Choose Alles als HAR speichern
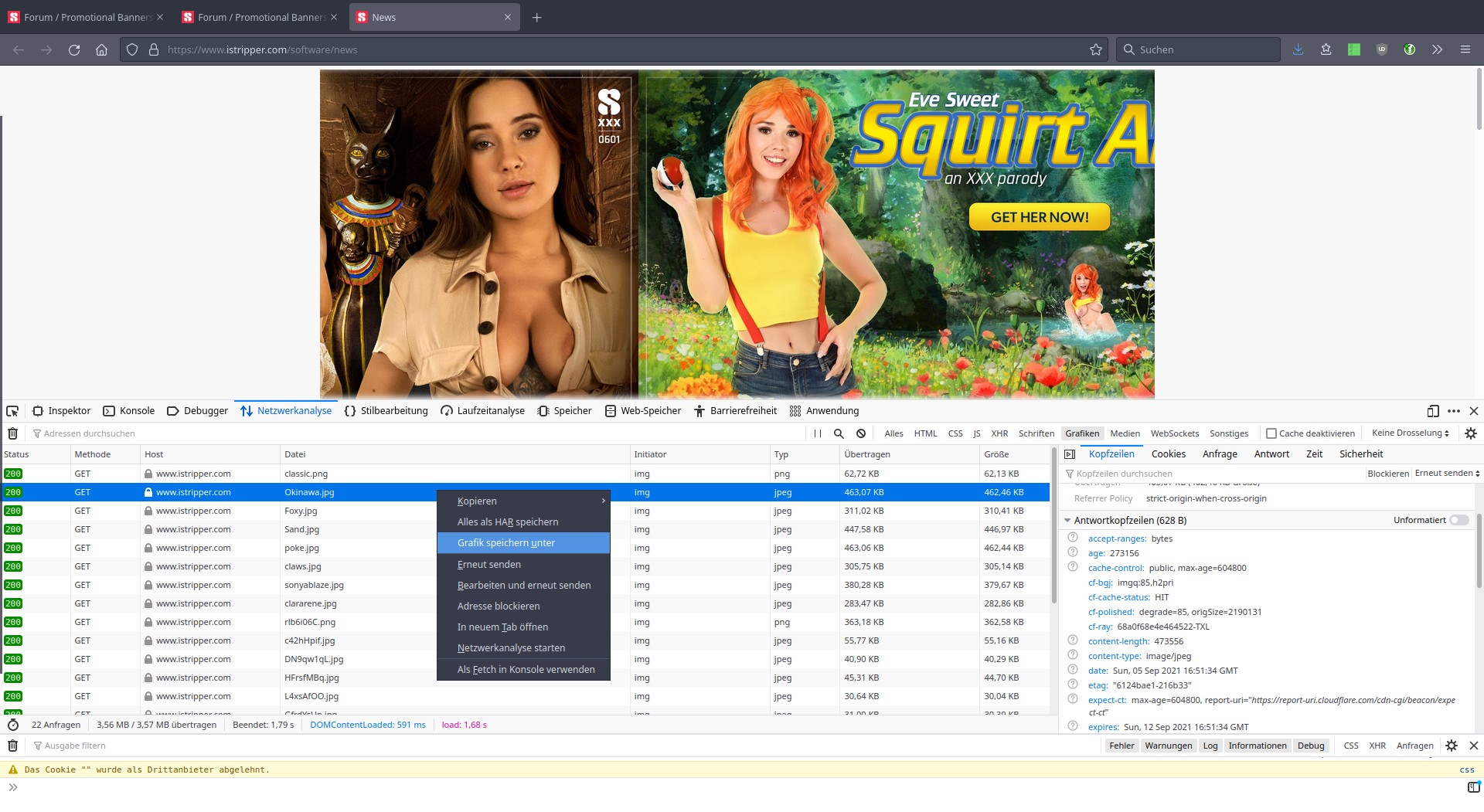 click(x=523, y=522)
